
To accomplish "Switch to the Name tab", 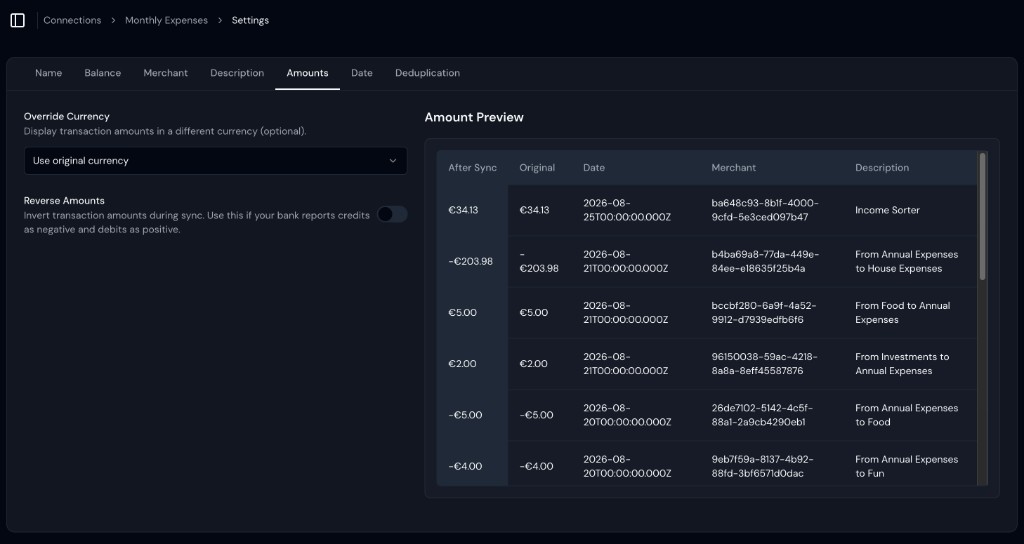I will point(48,73).
